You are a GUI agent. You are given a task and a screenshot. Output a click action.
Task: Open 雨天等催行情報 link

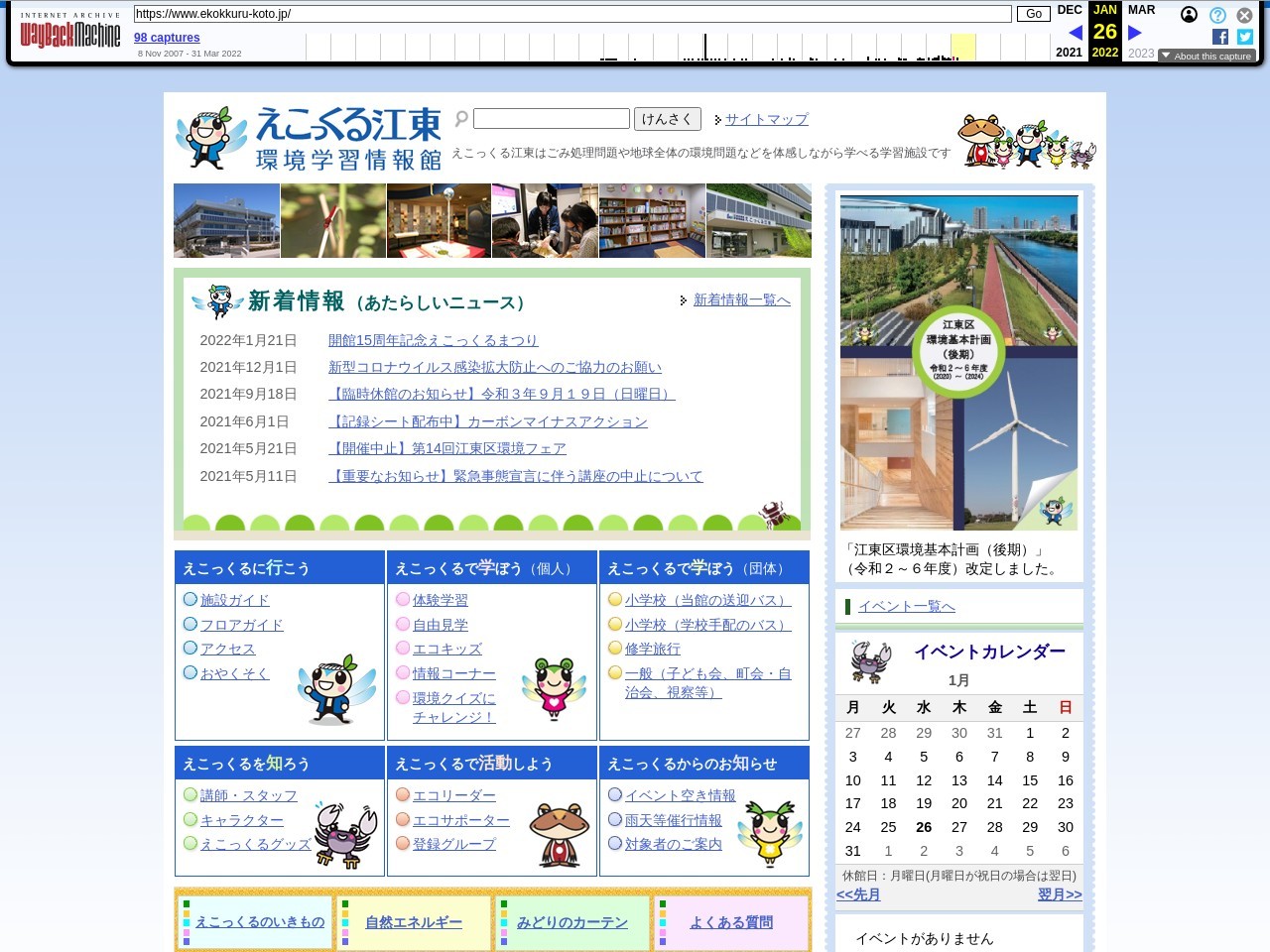pos(674,820)
